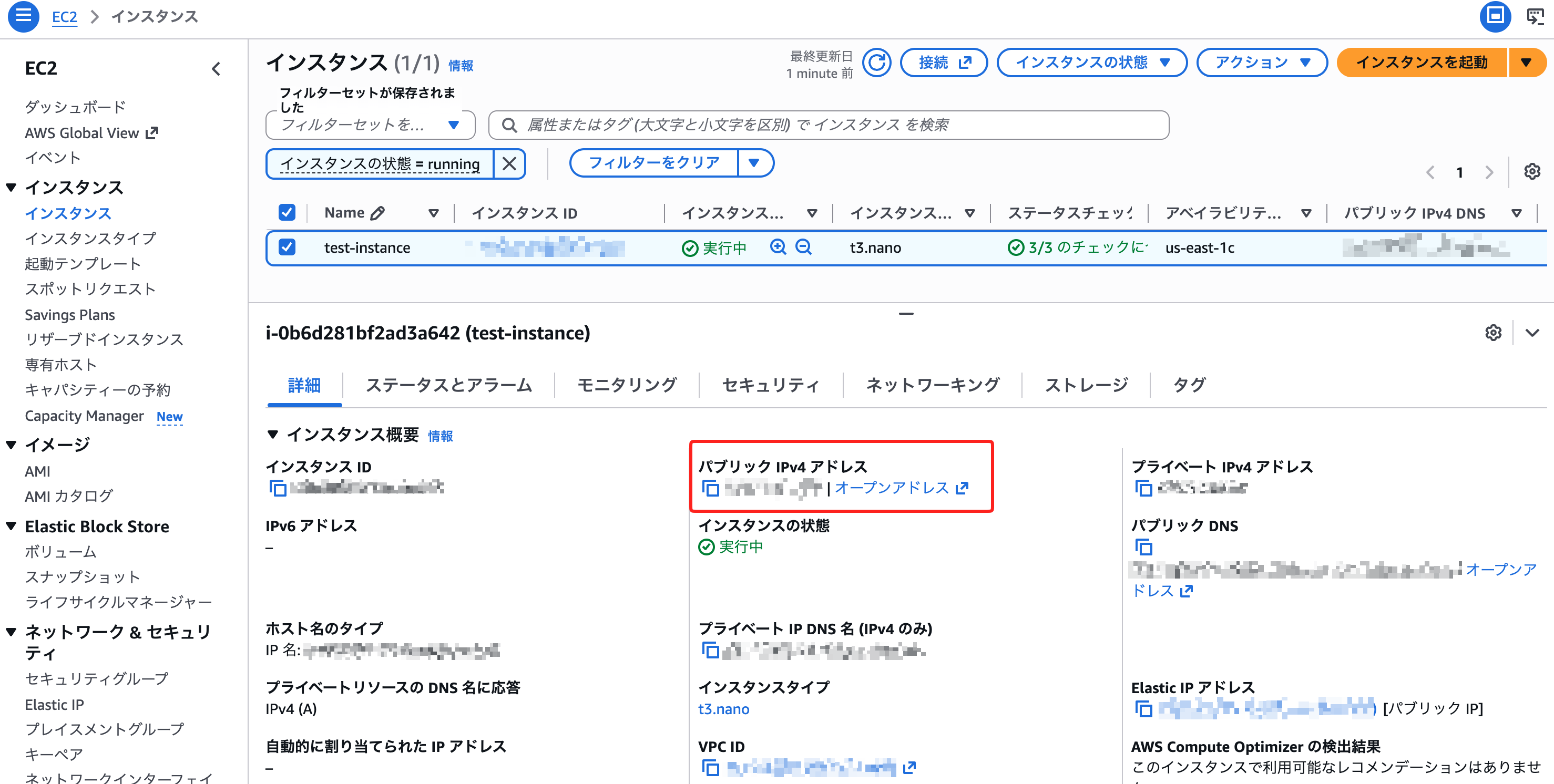This screenshot has height=784, width=1554.
Task: Switch to the Details tab
Action: coord(304,385)
